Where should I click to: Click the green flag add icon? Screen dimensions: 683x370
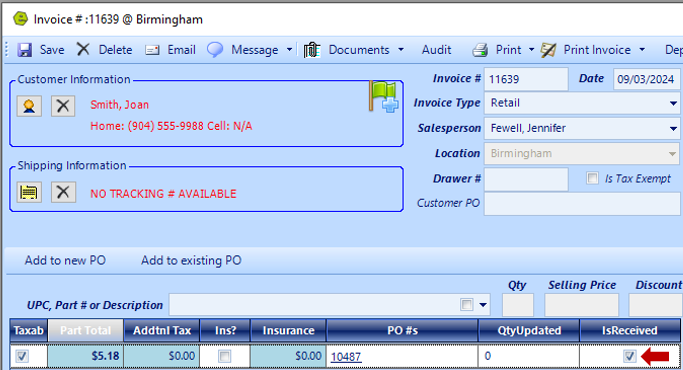click(383, 97)
